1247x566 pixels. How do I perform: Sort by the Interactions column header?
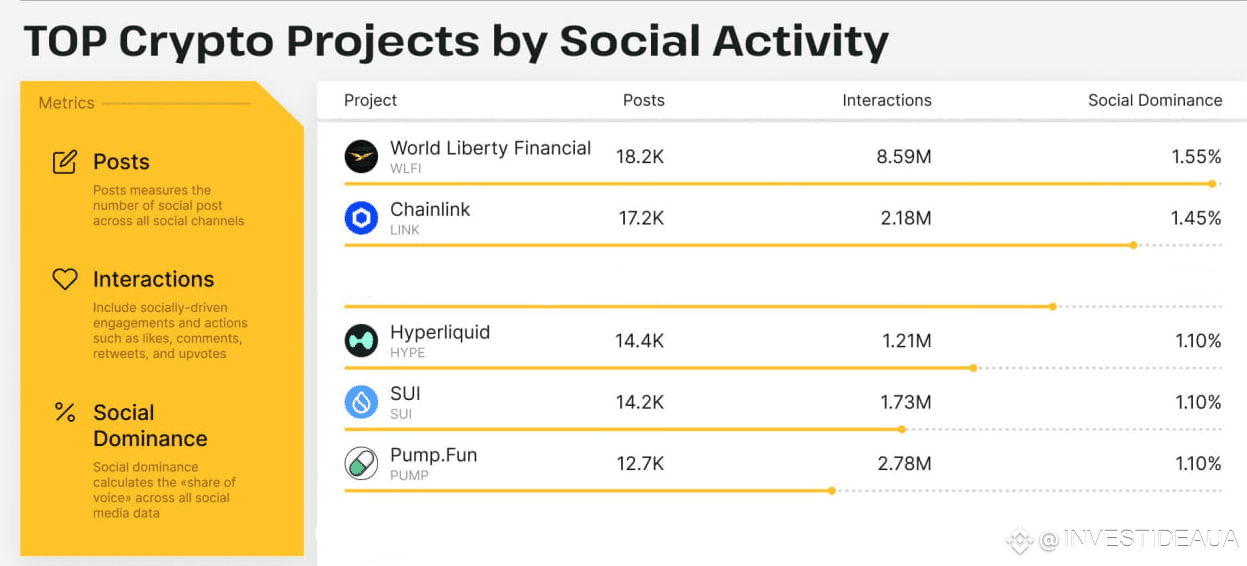pyautogui.click(x=887, y=100)
